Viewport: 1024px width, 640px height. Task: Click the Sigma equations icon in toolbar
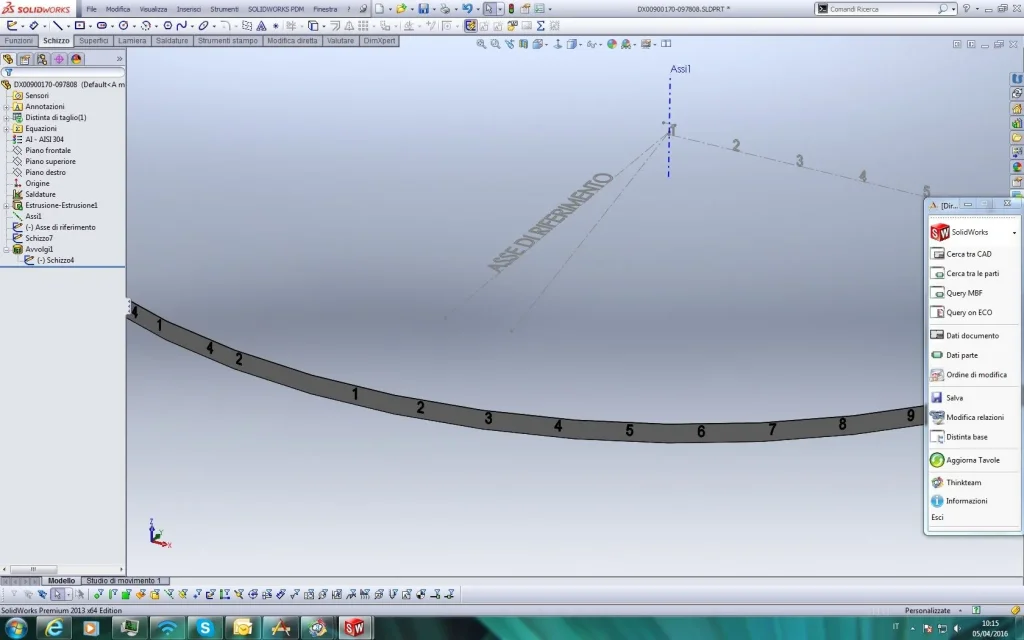point(541,25)
